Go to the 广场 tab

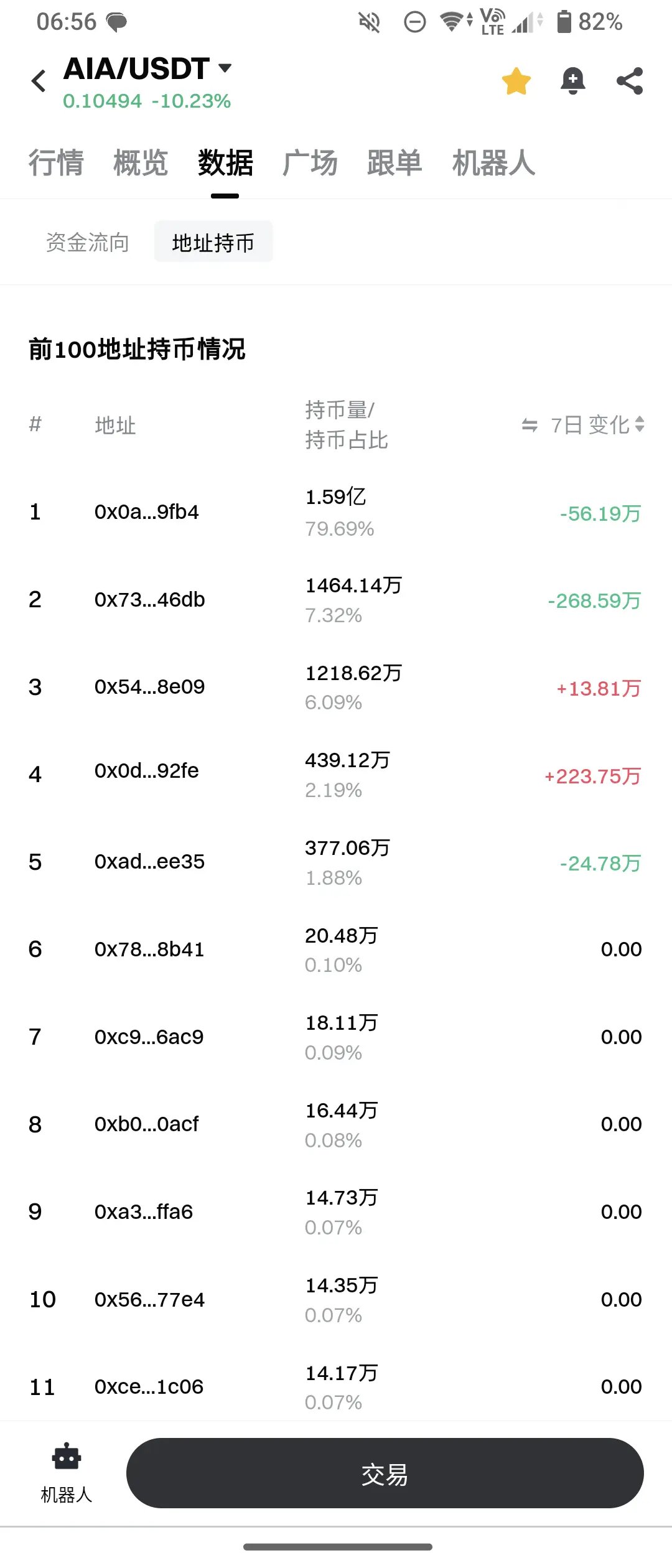(310, 163)
